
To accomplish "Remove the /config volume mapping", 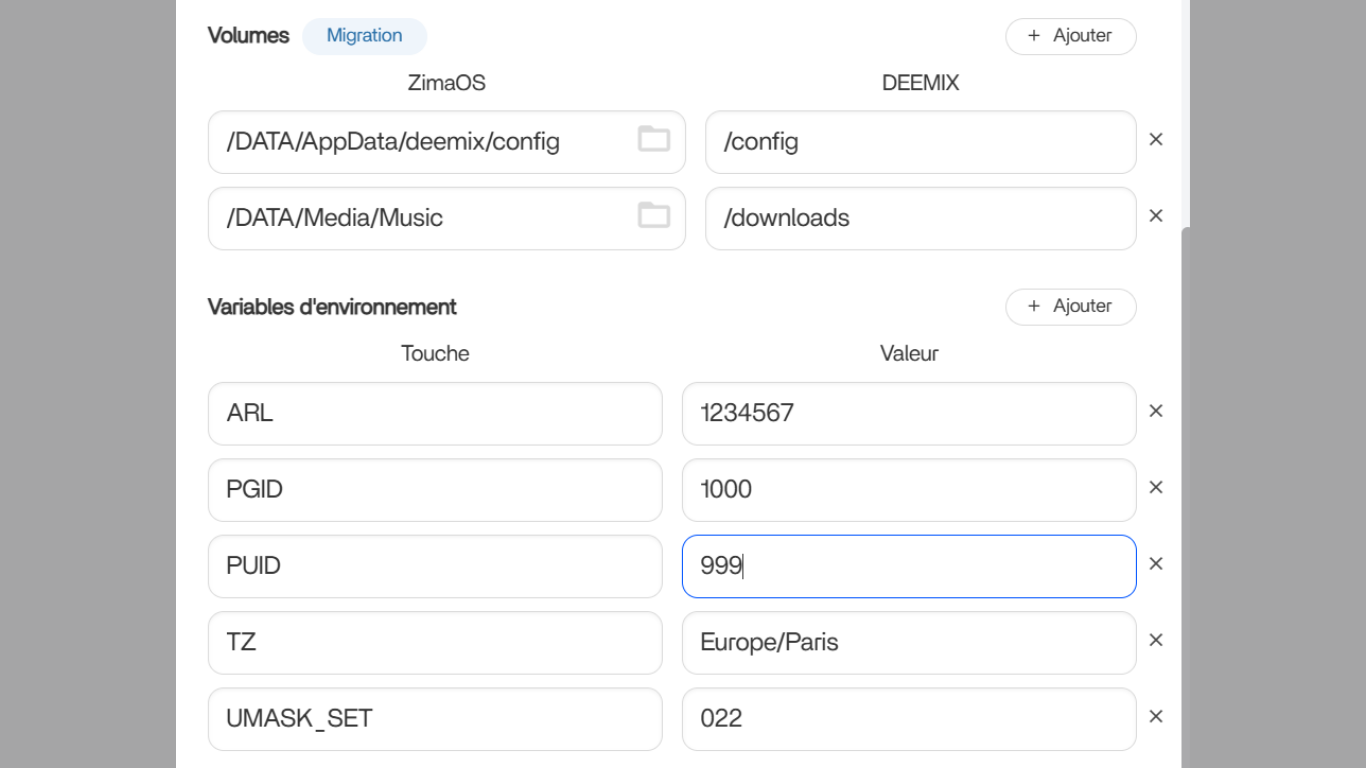I will point(1156,140).
